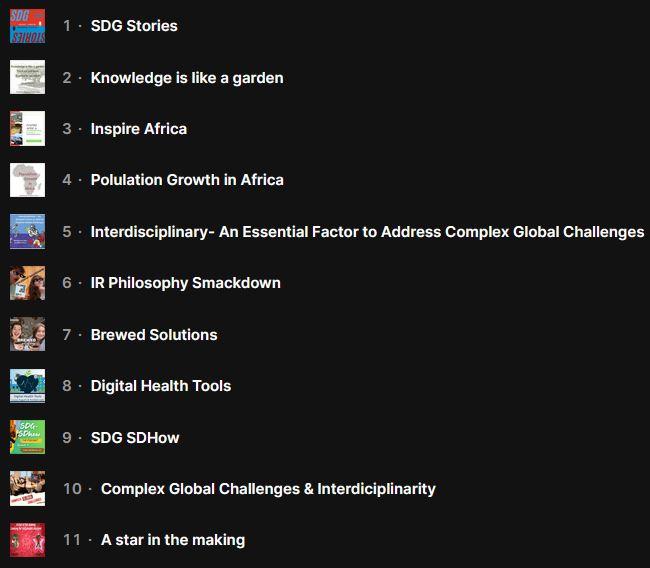The width and height of the screenshot is (650, 568).
Task: Click the thumbnail beside the Interdisciplinary episode
Action: click(27, 231)
